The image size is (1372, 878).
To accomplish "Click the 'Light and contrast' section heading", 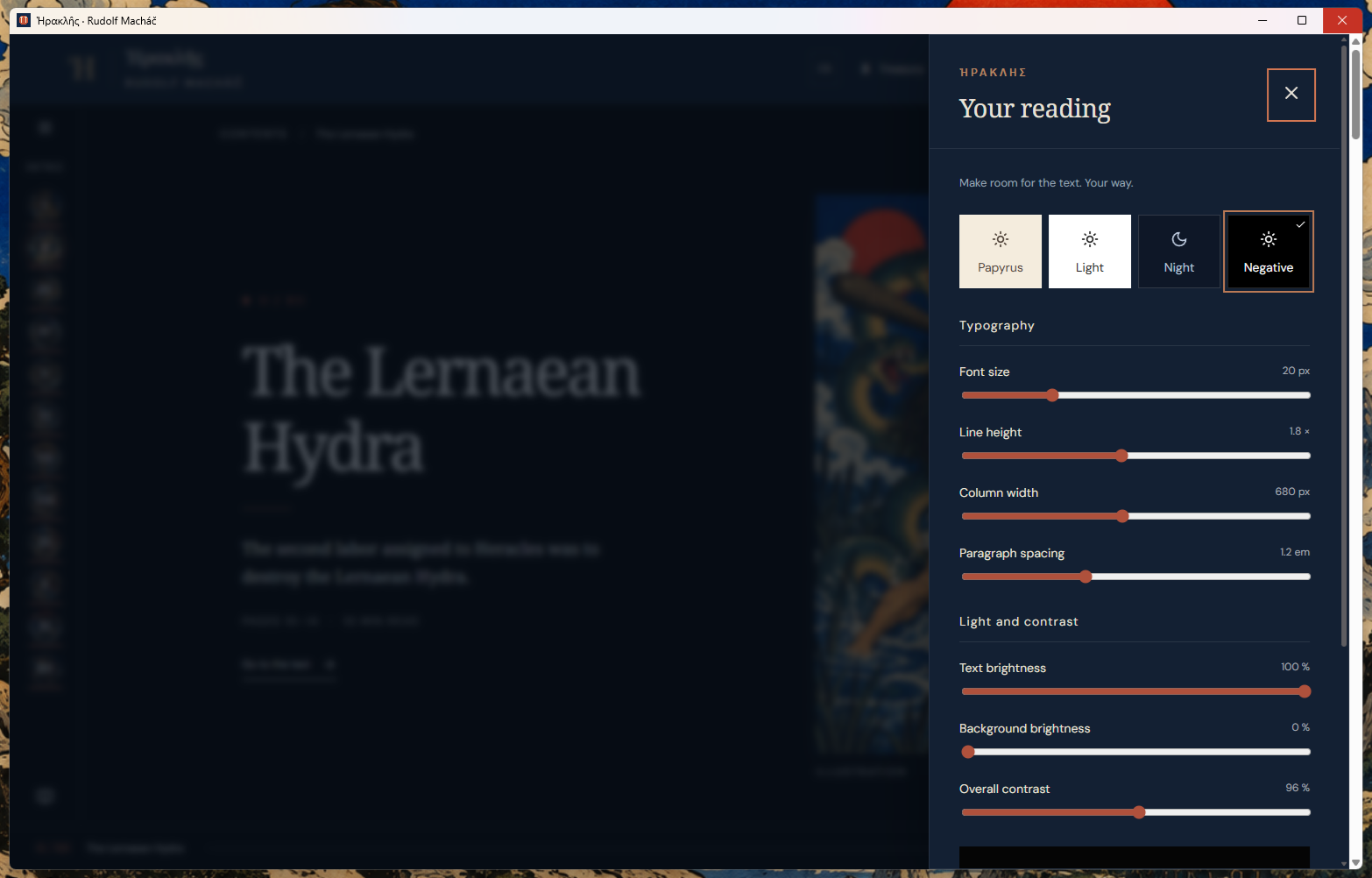I will [1019, 621].
